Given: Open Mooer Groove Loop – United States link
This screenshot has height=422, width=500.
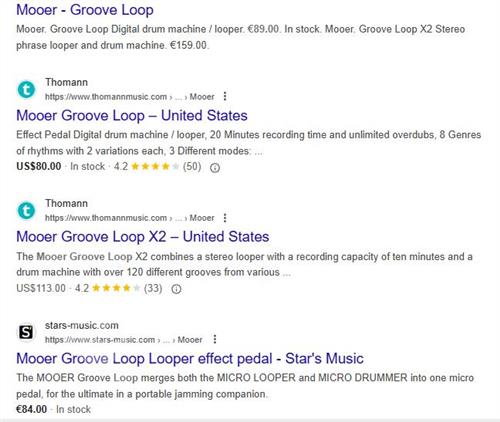Looking at the screenshot, I should tap(132, 116).
